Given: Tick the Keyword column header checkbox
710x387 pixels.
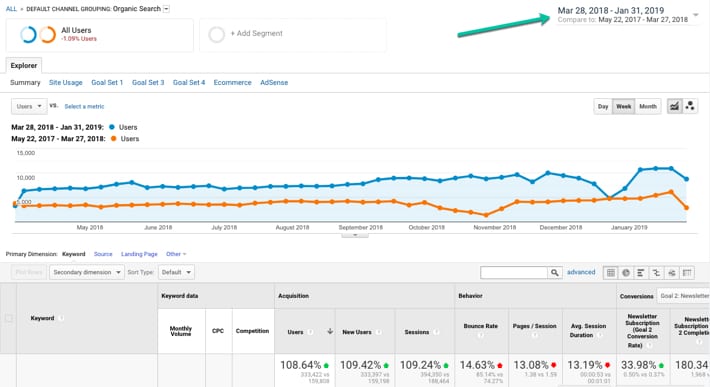Looking at the screenshot, I should [x=9, y=318].
